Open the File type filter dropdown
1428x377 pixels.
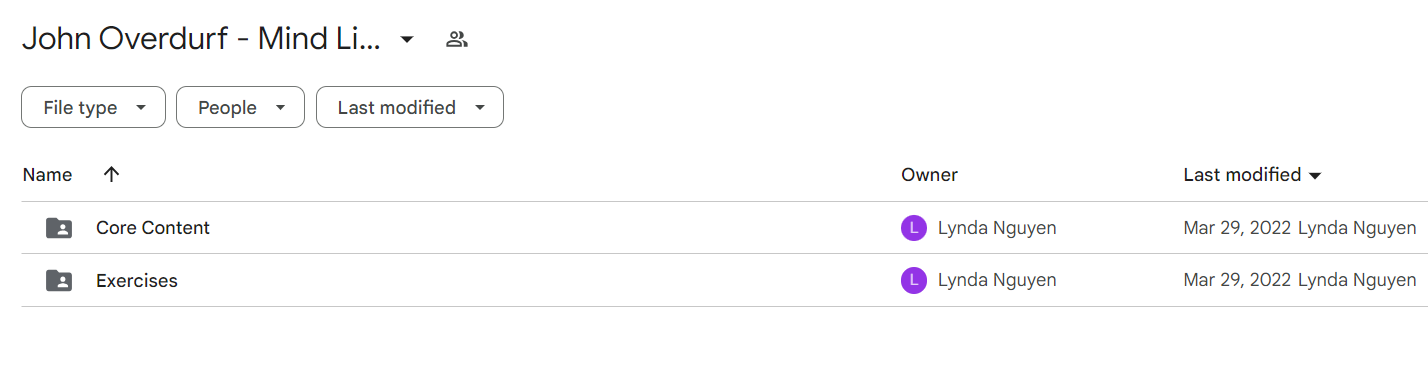click(93, 107)
